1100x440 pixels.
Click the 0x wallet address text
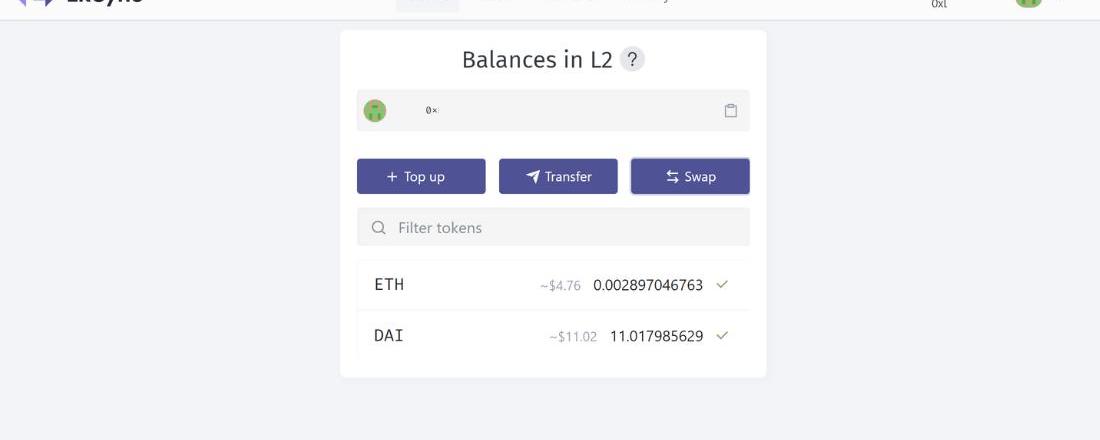[432, 110]
